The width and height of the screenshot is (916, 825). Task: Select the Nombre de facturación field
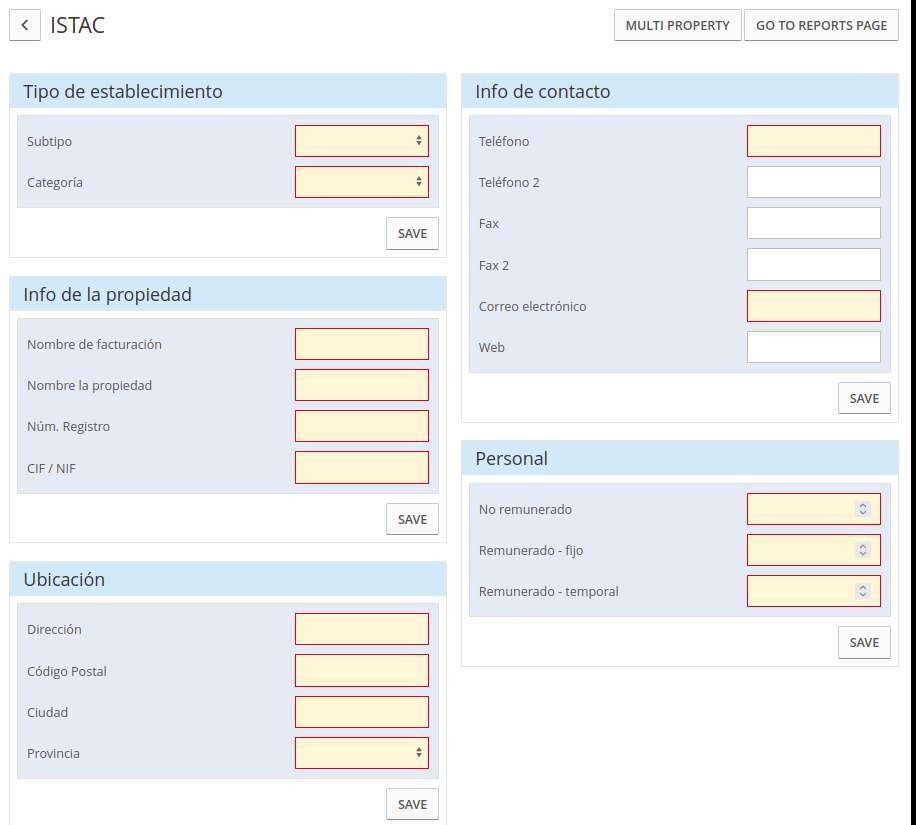pyautogui.click(x=362, y=344)
